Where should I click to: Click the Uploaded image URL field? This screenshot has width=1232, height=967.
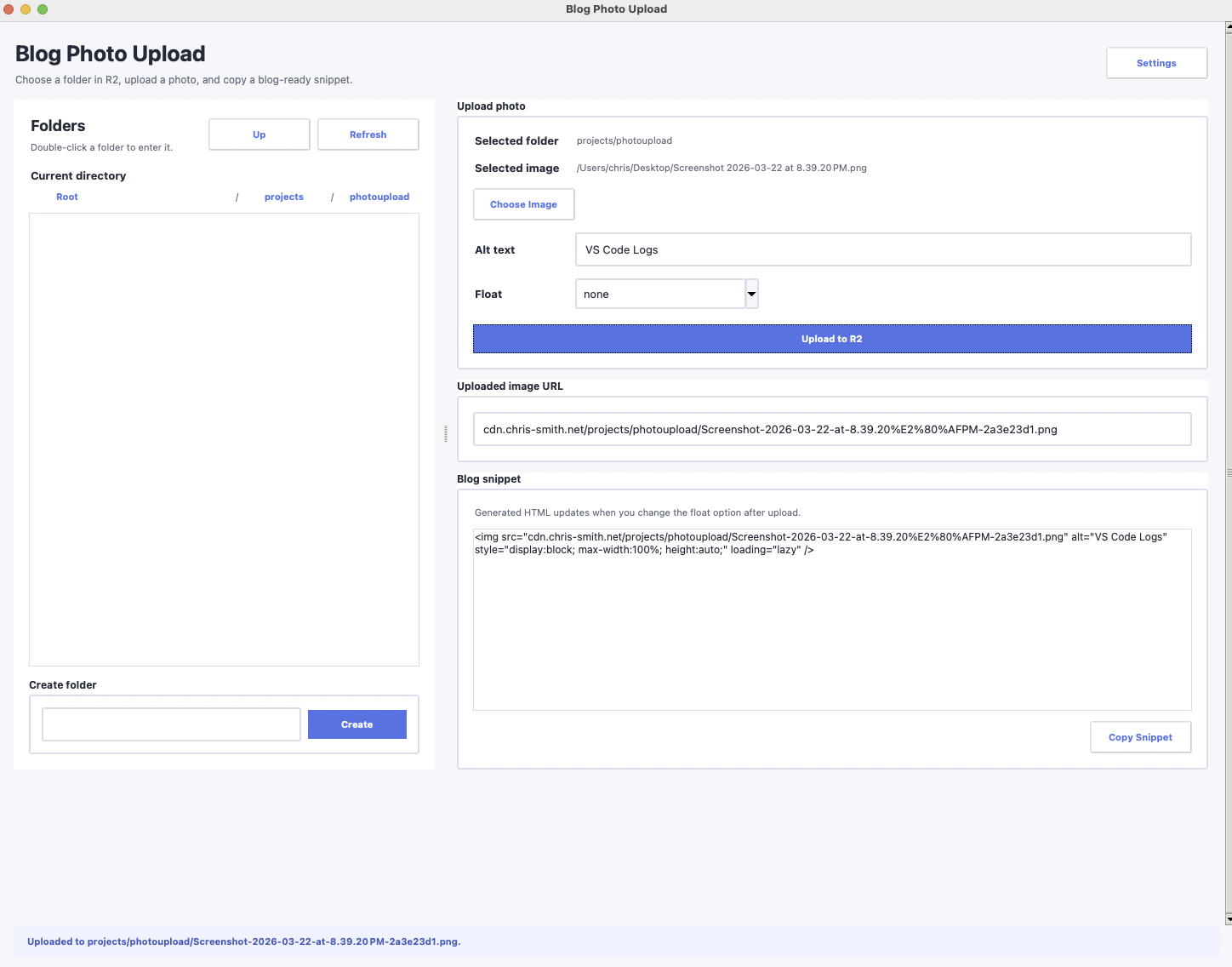(x=831, y=429)
